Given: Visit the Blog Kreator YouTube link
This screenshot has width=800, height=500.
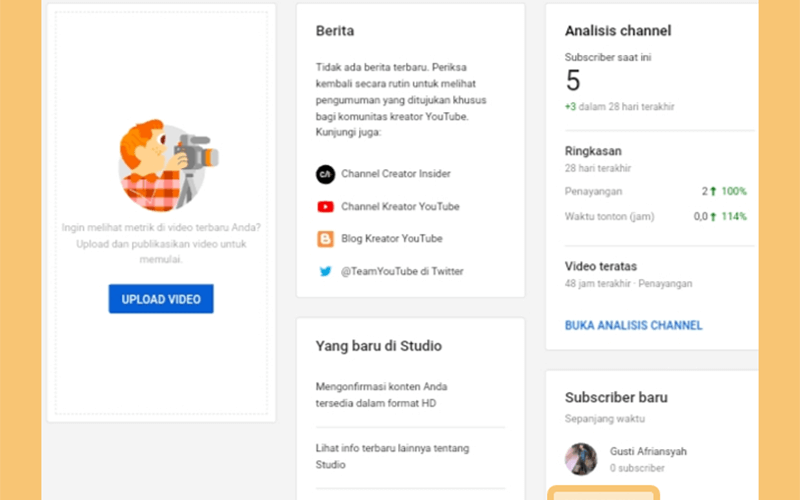Looking at the screenshot, I should [392, 239].
